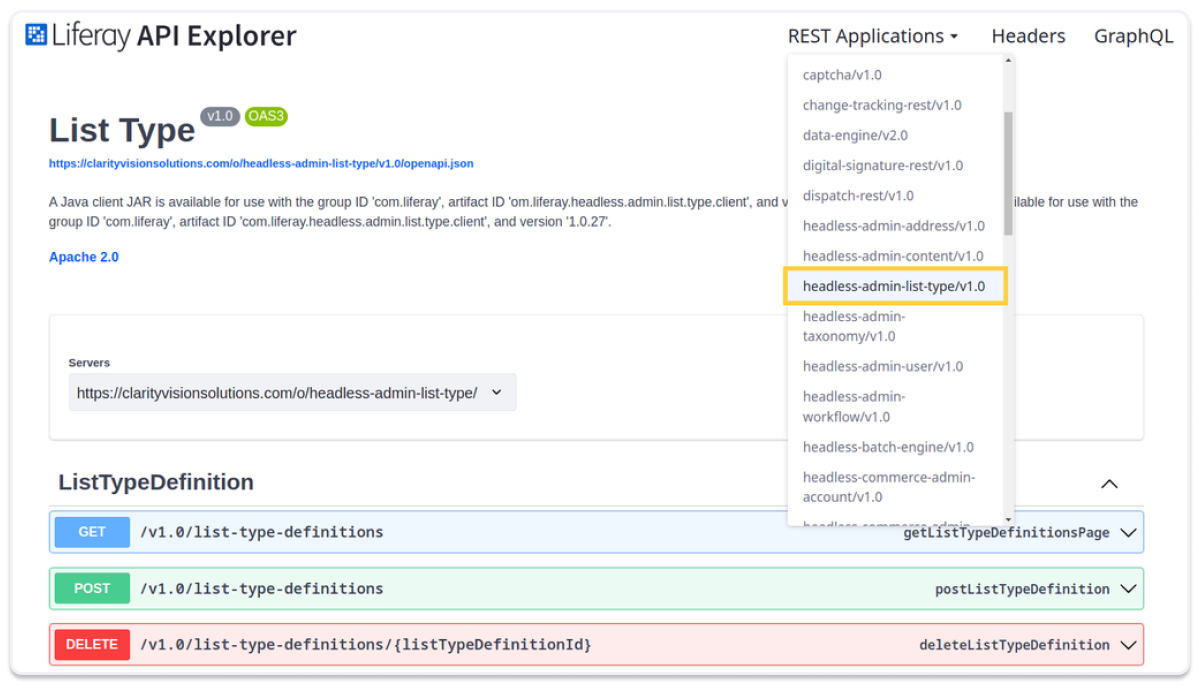
Task: Click the Liferay logo icon
Action: point(36,36)
